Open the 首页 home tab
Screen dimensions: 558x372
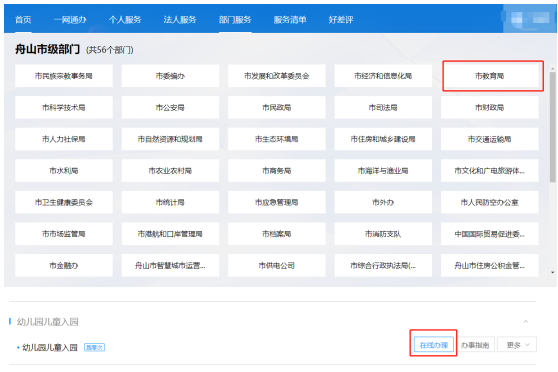tap(23, 20)
